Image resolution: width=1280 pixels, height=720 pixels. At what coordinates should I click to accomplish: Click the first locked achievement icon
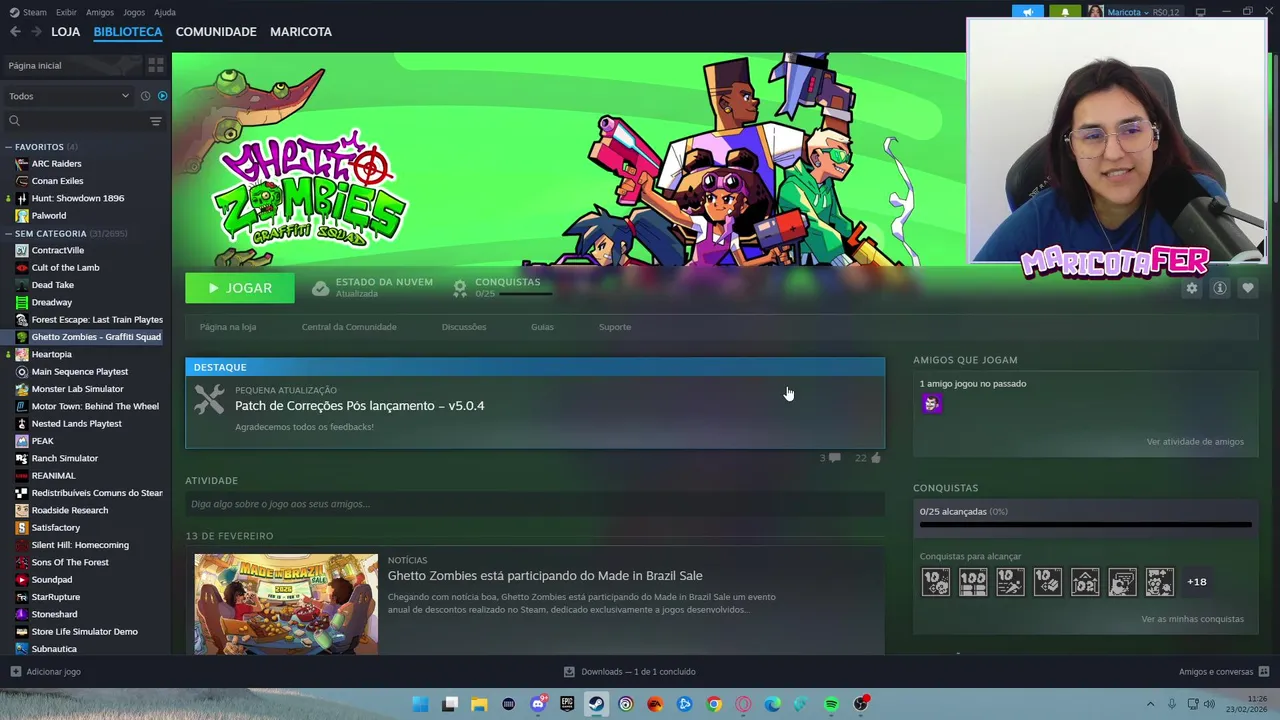[x=935, y=582]
